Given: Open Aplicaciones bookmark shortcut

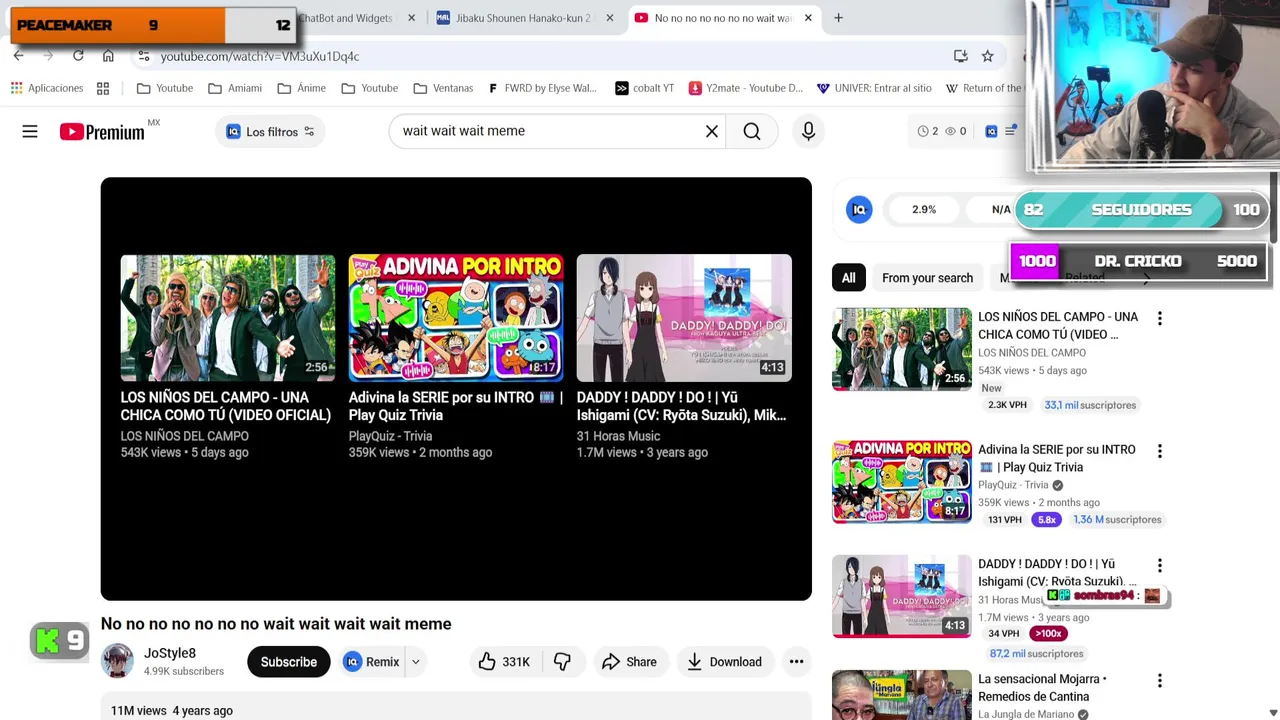Looking at the screenshot, I should point(47,88).
